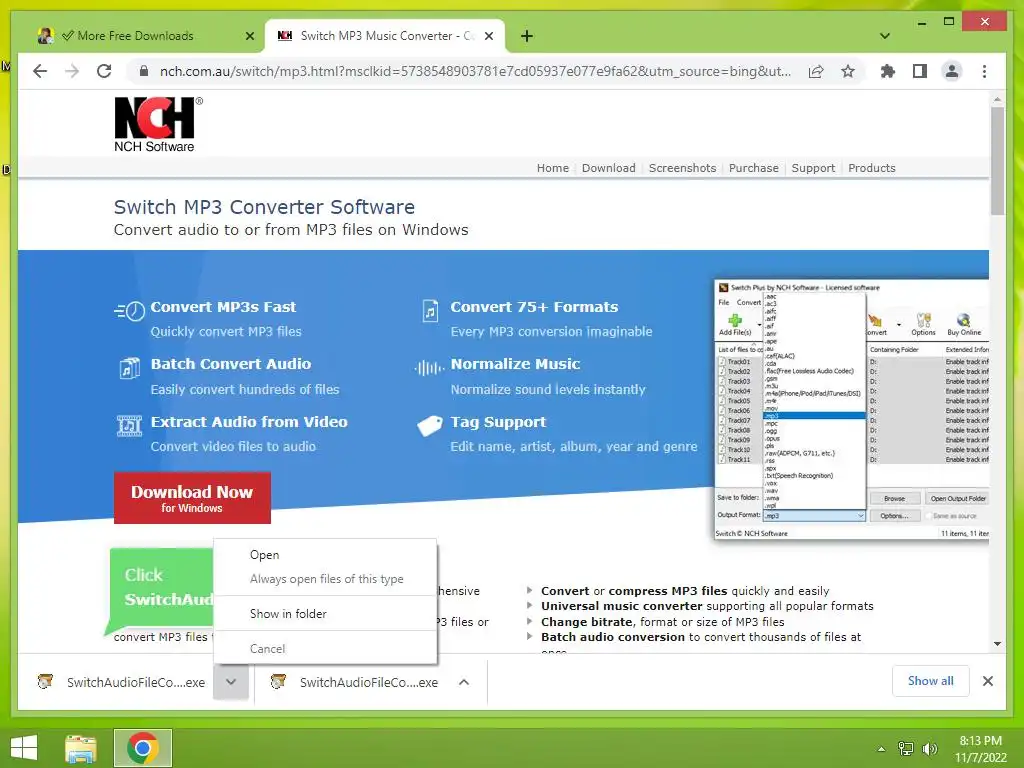Click the browser forward arrow
Screen dimensions: 1024x768
pyautogui.click(x=72, y=71)
